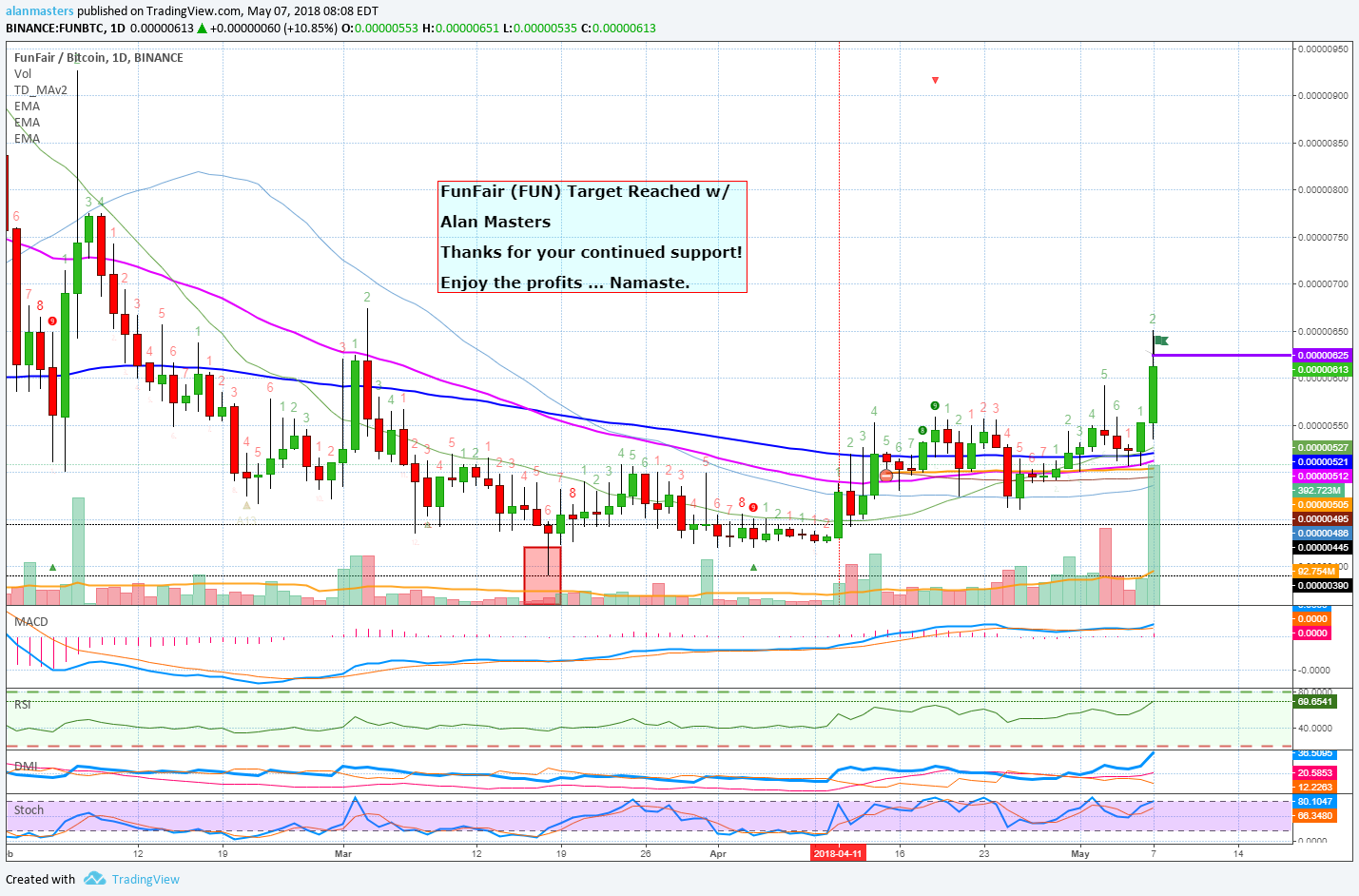This screenshot has width=1359, height=896.
Task: Click the red down-triangle marker near chart top
Action: pyautogui.click(x=935, y=80)
